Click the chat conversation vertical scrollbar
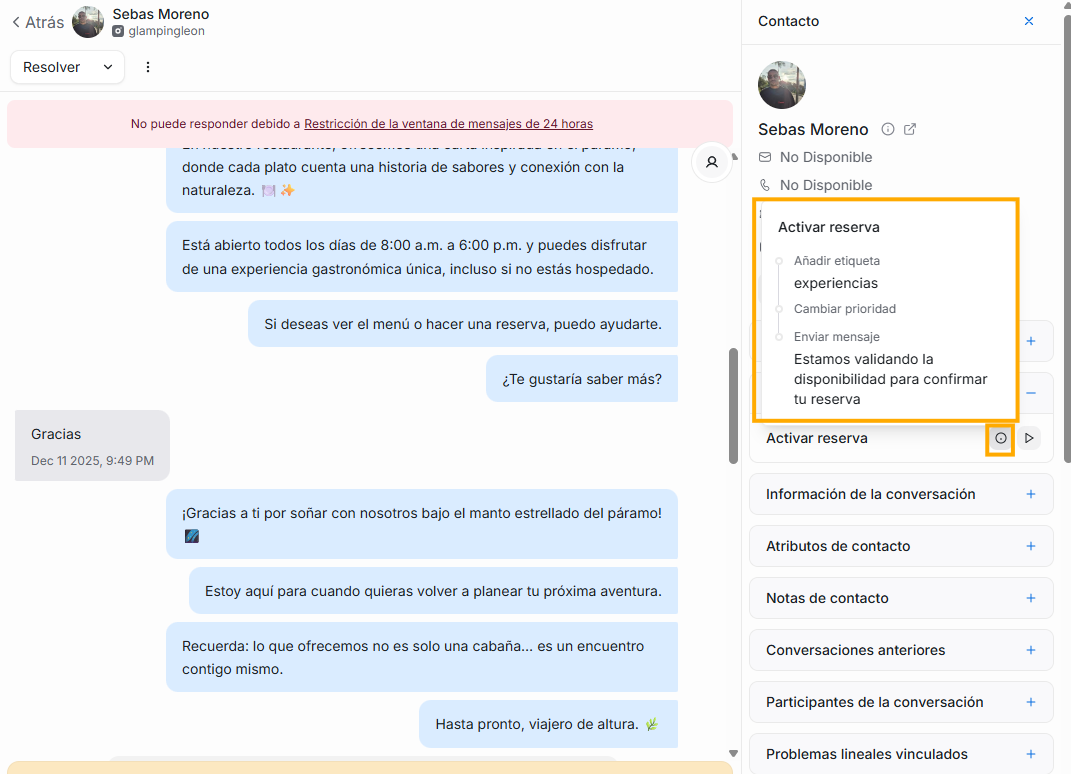Screen dimensions: 1071x774 (x=733, y=405)
